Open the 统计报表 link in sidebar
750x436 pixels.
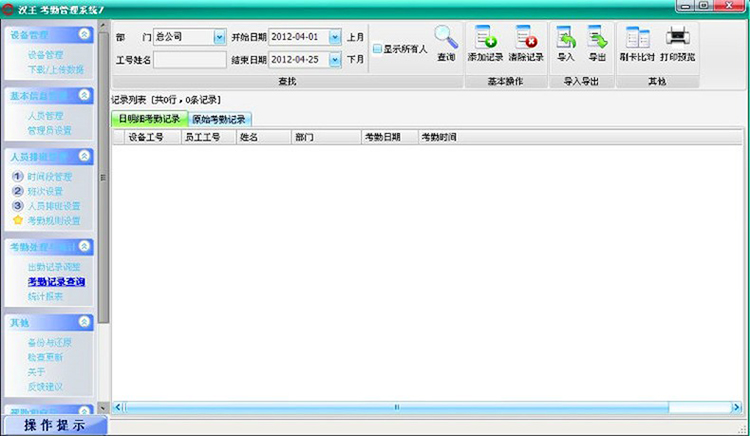(x=45, y=296)
